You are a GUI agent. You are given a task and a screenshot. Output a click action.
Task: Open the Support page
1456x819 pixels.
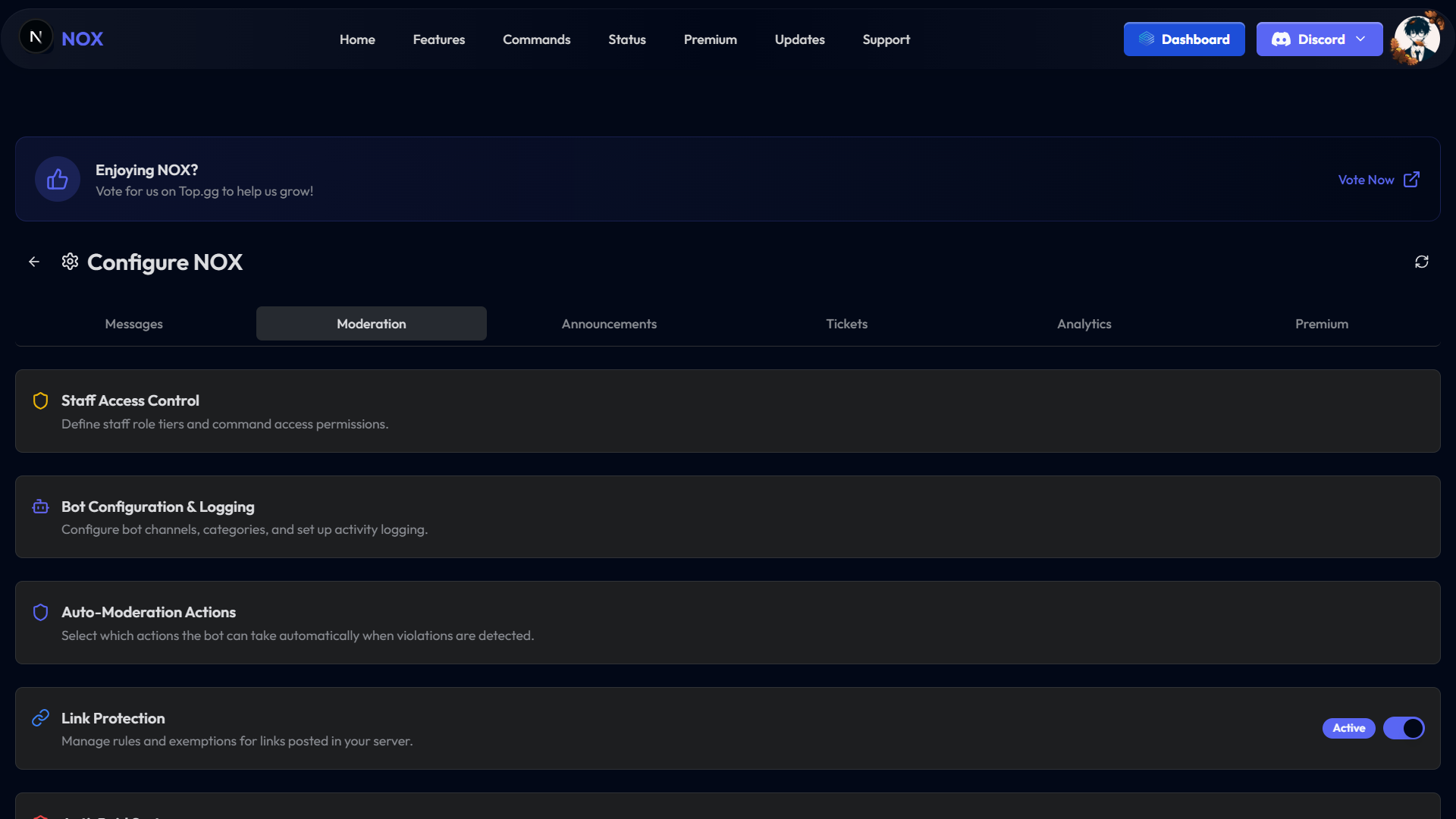[886, 39]
